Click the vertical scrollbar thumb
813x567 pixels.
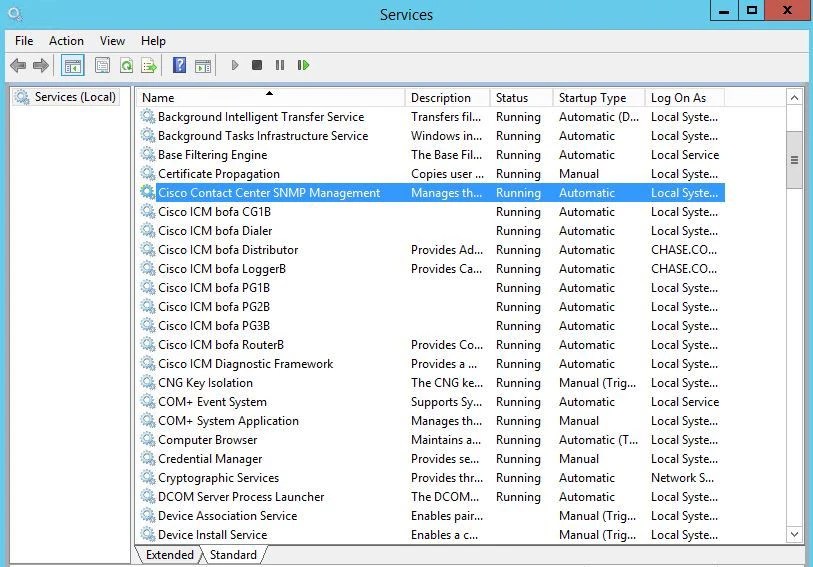point(794,160)
